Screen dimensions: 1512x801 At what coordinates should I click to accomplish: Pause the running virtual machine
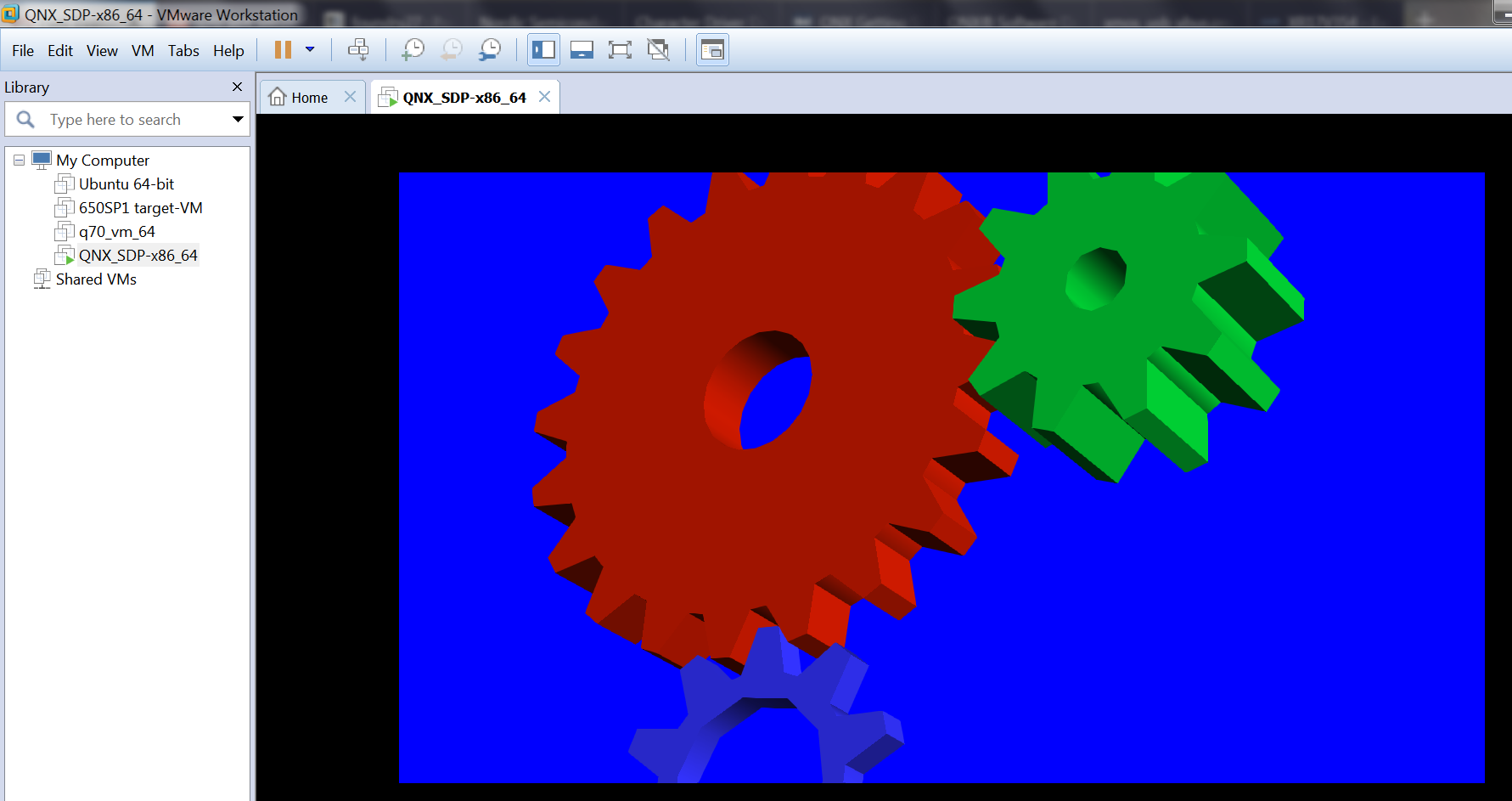click(x=283, y=50)
